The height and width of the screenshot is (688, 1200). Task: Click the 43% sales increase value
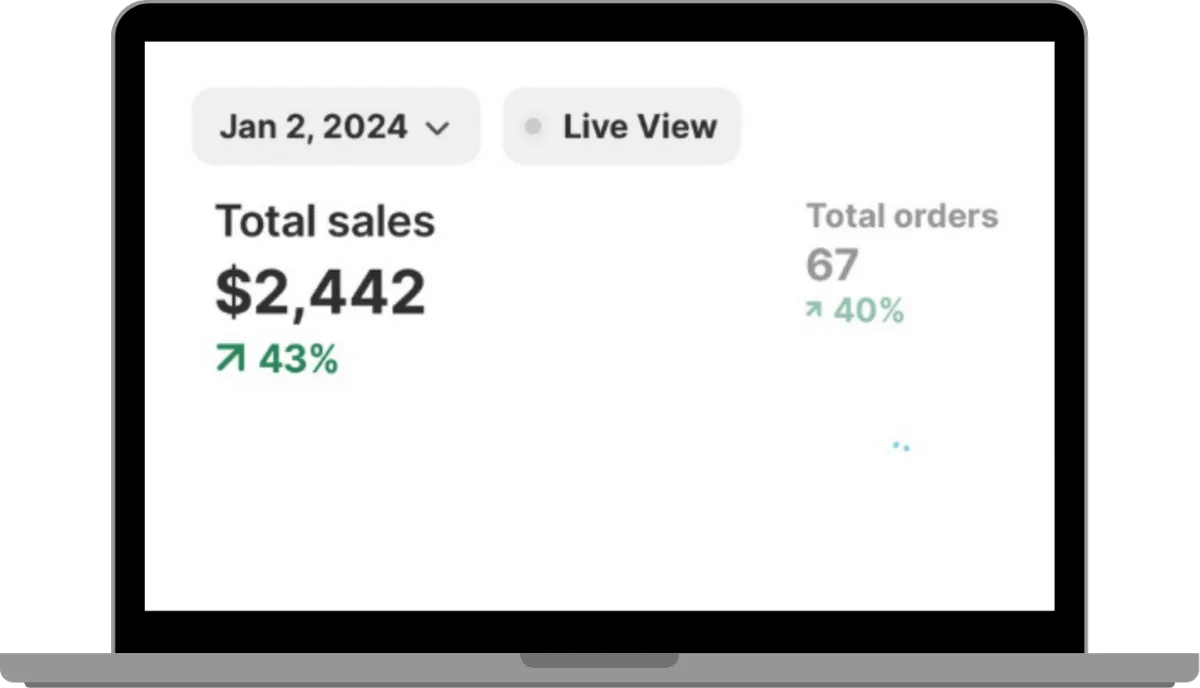[x=298, y=358]
